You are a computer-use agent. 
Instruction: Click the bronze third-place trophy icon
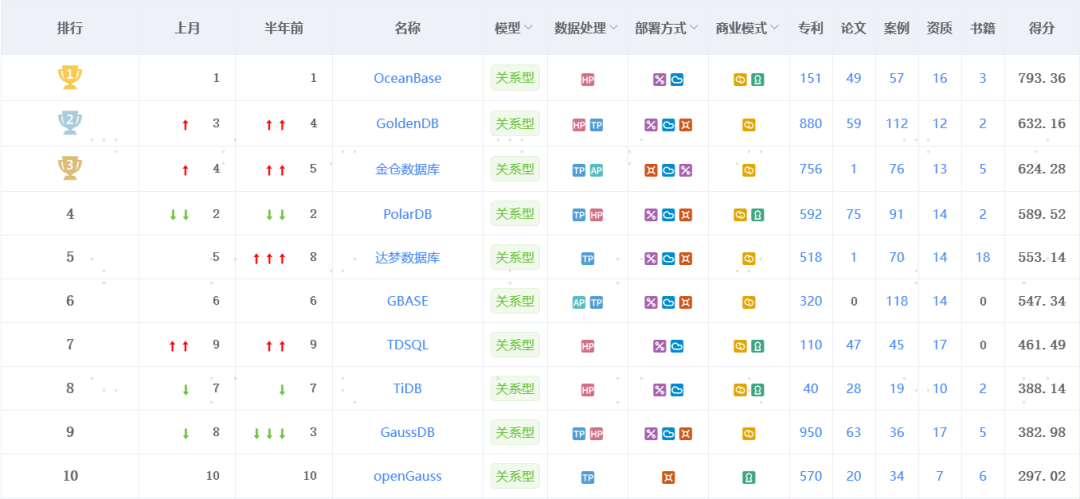(x=70, y=169)
